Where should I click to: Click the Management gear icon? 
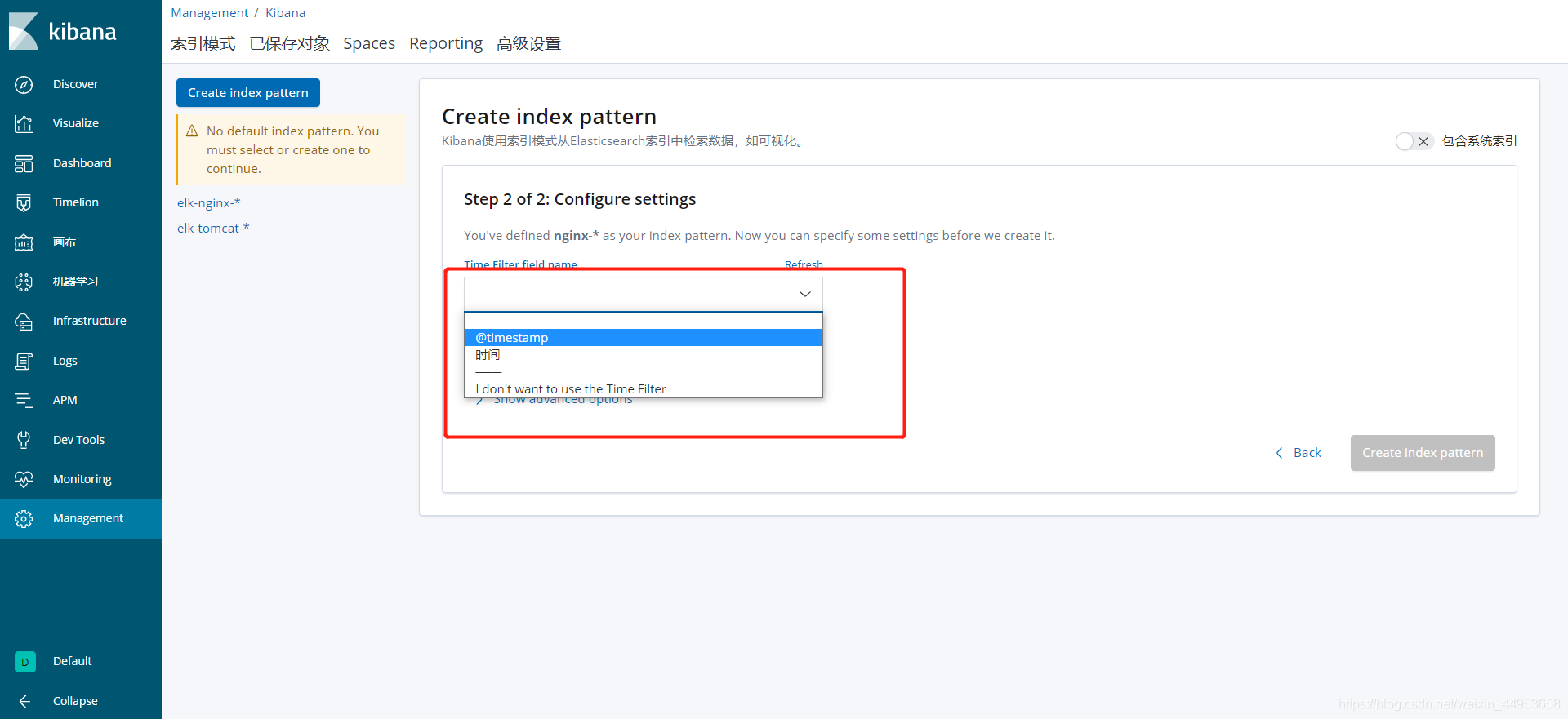click(24, 518)
